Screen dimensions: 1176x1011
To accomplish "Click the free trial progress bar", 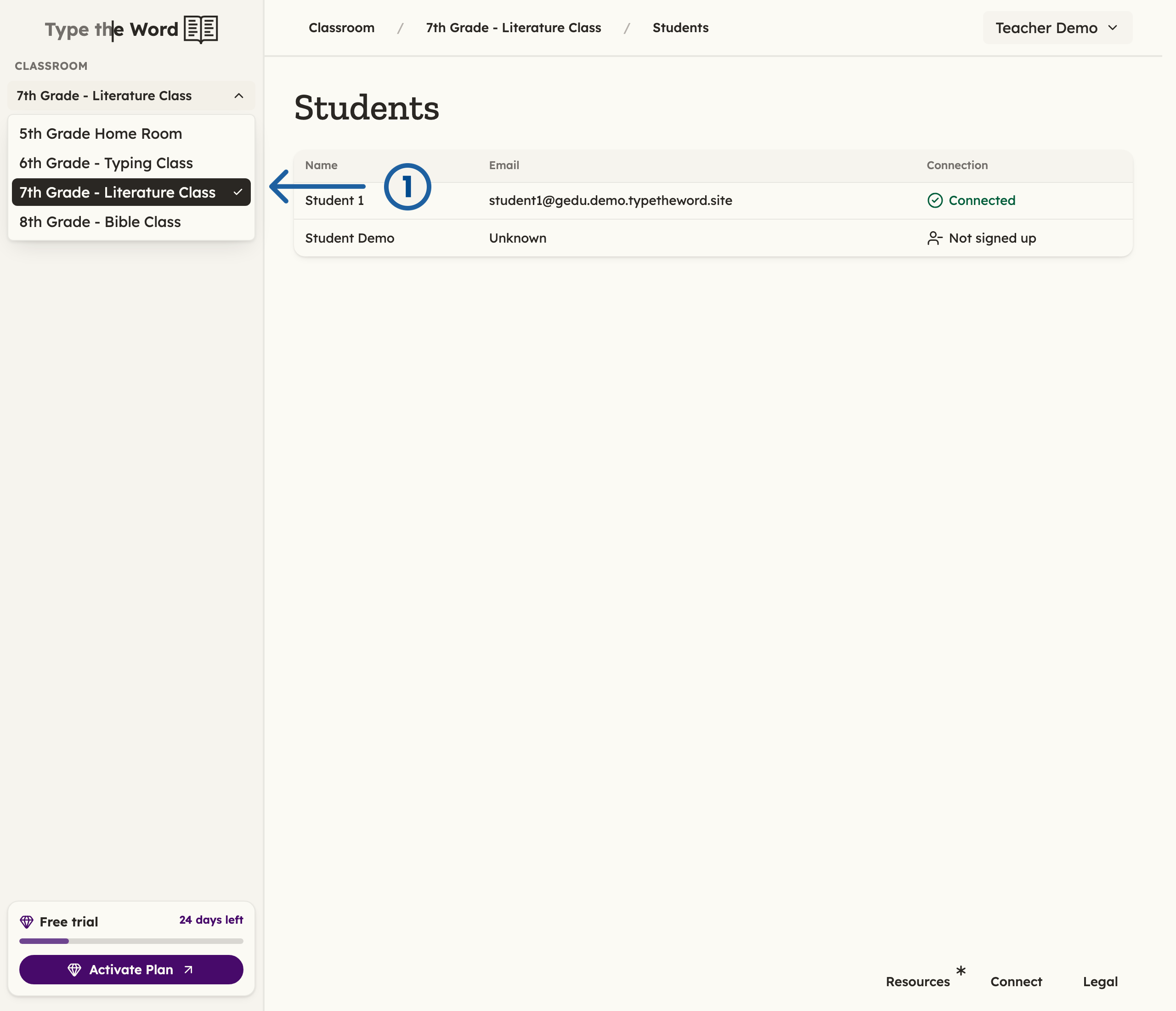I will click(131, 941).
